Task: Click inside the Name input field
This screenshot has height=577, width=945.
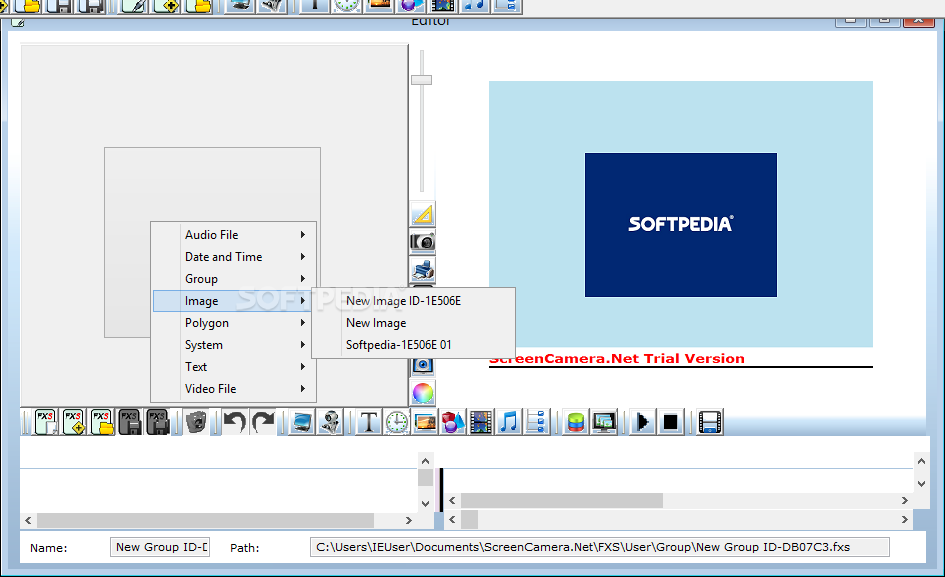Action: pyautogui.click(x=160, y=547)
